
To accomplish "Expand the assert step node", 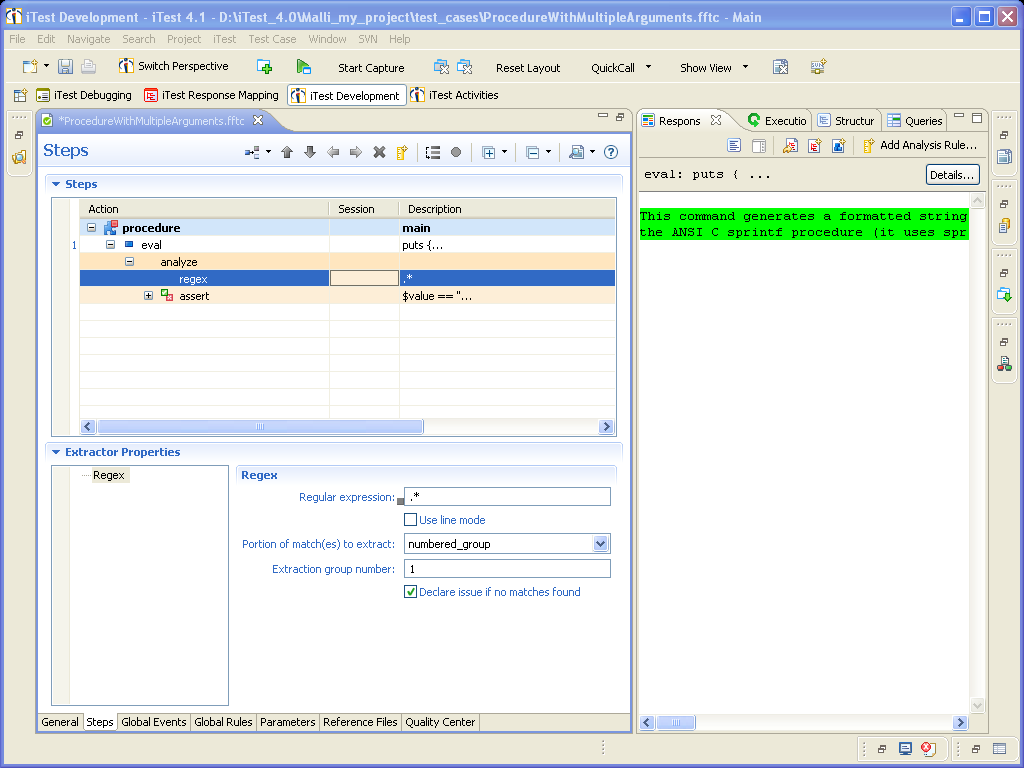I will click(148, 296).
